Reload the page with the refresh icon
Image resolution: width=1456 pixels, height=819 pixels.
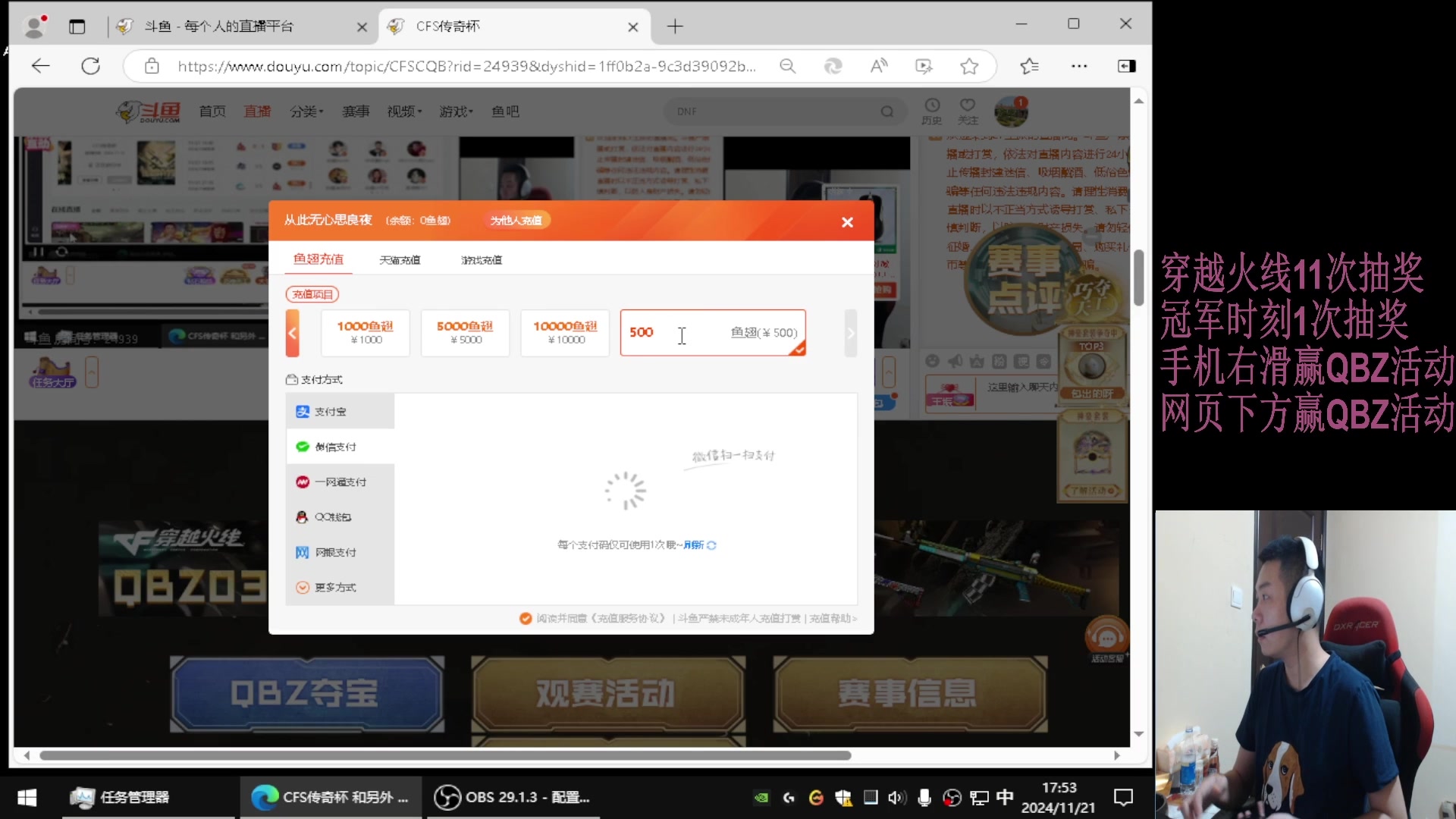[91, 66]
